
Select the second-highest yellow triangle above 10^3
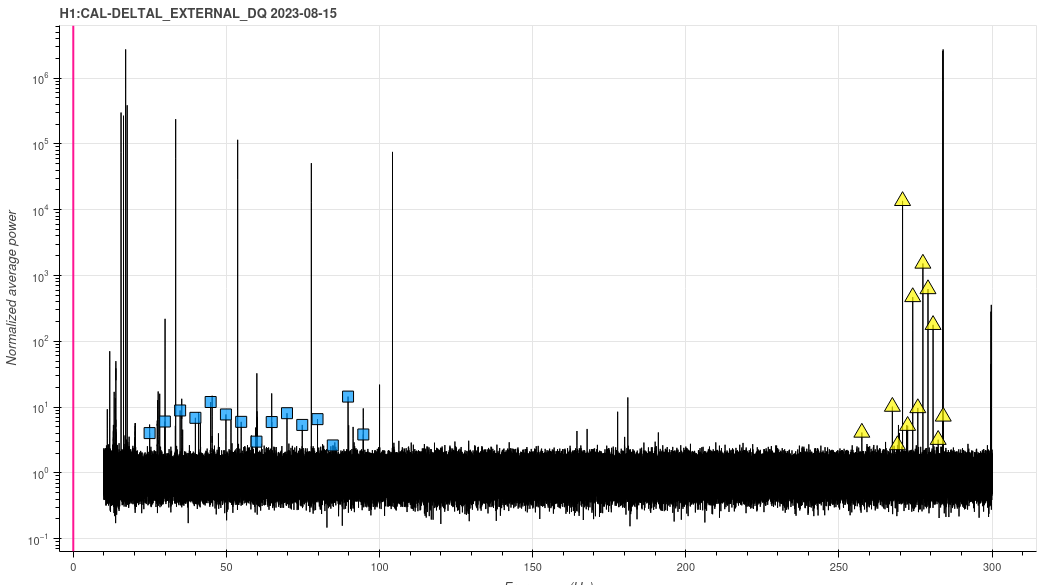(x=923, y=262)
